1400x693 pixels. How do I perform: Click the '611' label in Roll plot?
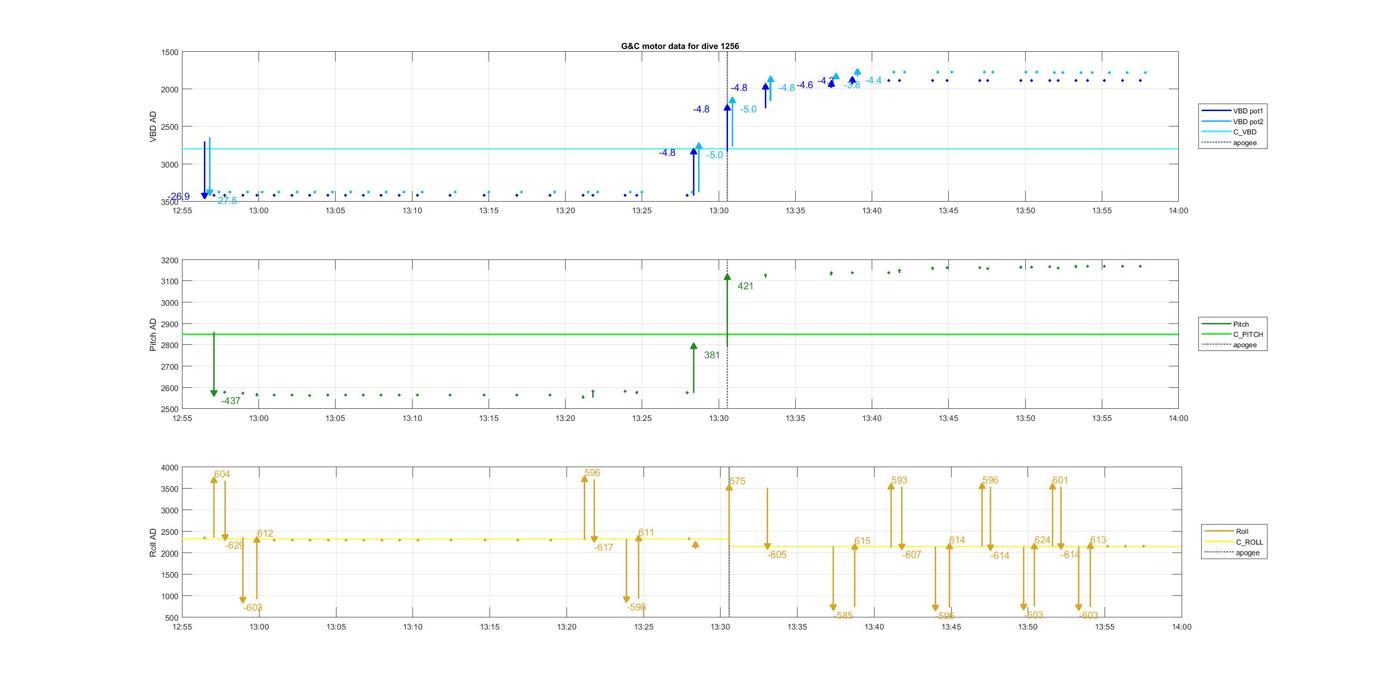(x=646, y=533)
